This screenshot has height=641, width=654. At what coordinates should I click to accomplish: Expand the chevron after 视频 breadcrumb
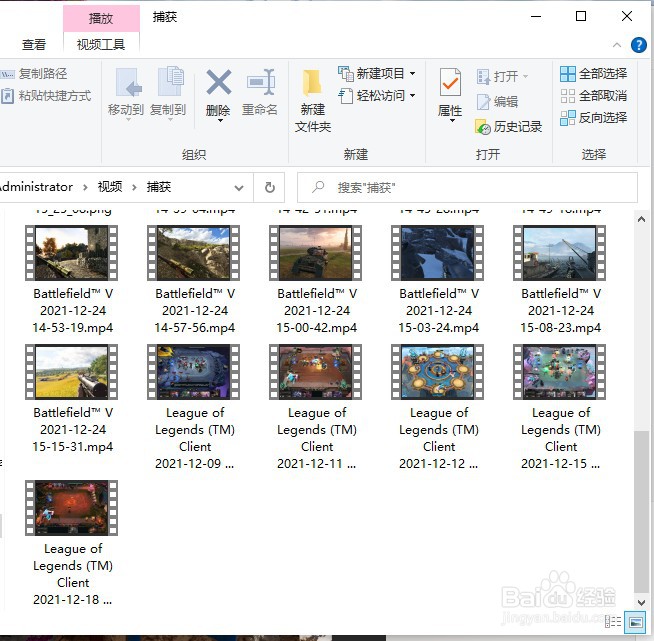coord(134,187)
